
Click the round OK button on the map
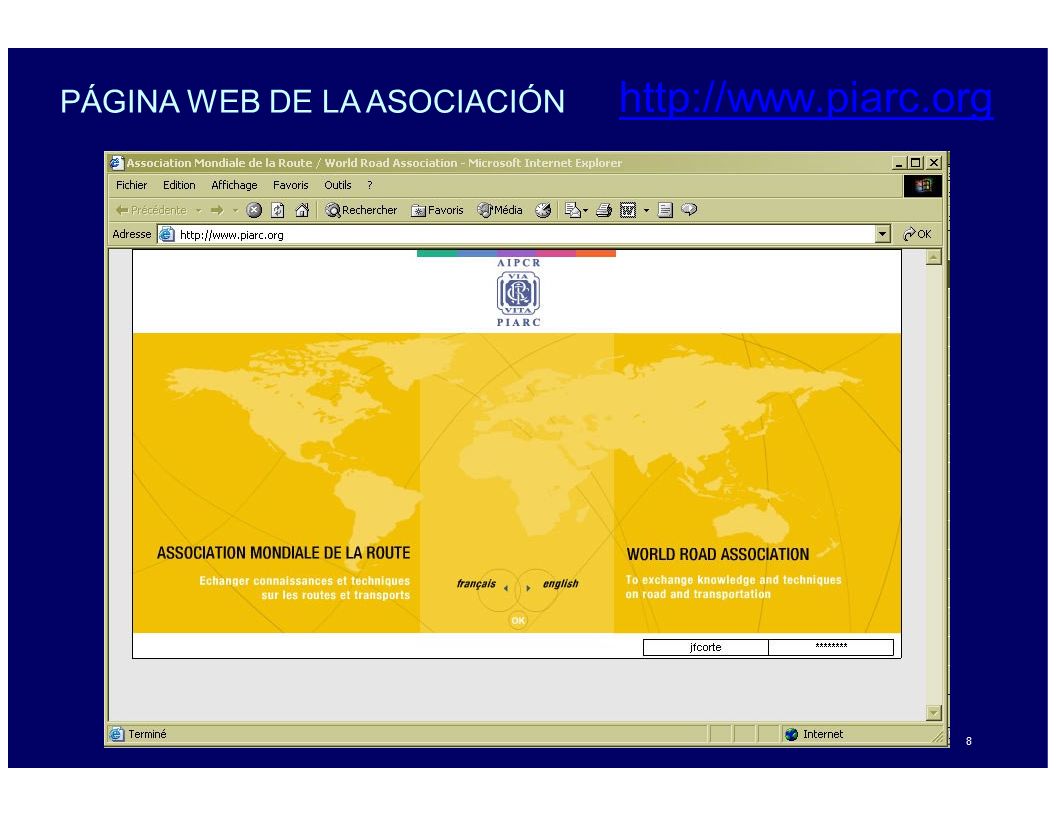pyautogui.click(x=518, y=621)
